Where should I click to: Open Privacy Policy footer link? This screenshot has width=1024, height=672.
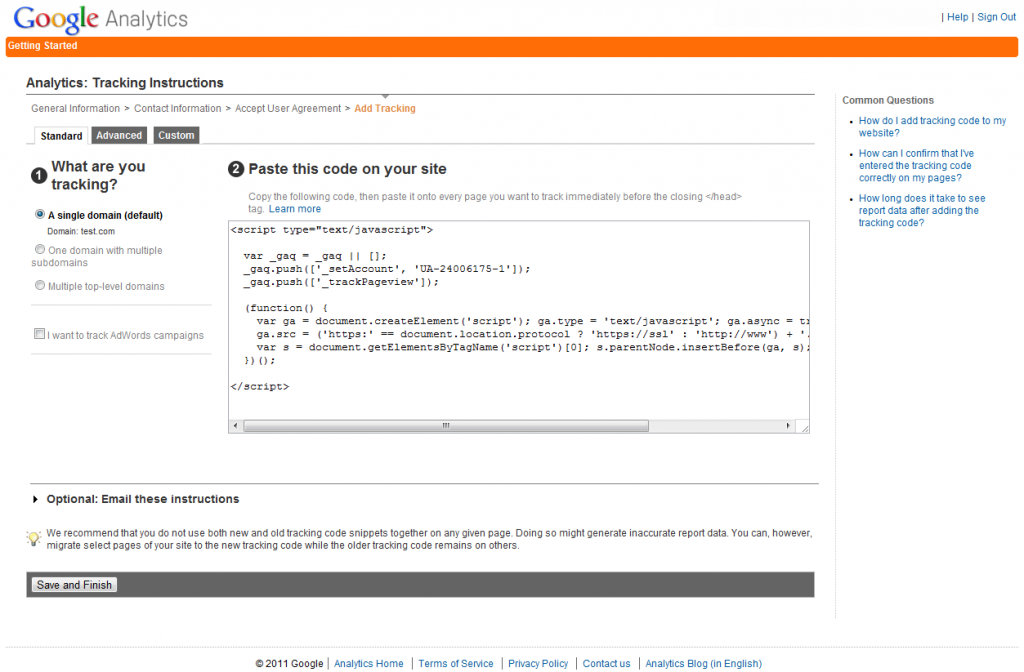click(538, 664)
